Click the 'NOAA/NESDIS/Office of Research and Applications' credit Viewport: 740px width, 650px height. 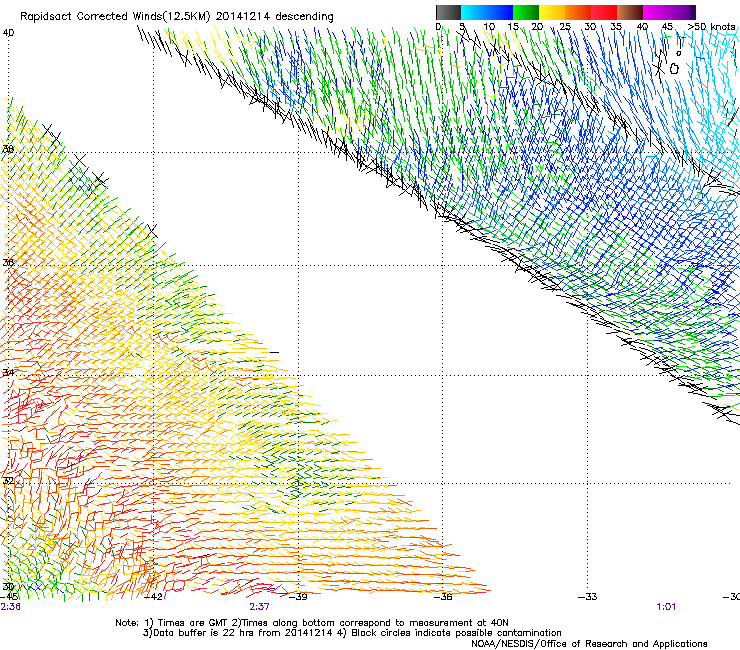pos(589,644)
